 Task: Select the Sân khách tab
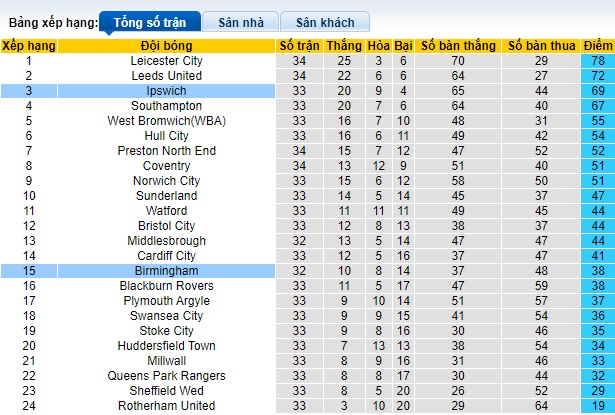[324, 21]
